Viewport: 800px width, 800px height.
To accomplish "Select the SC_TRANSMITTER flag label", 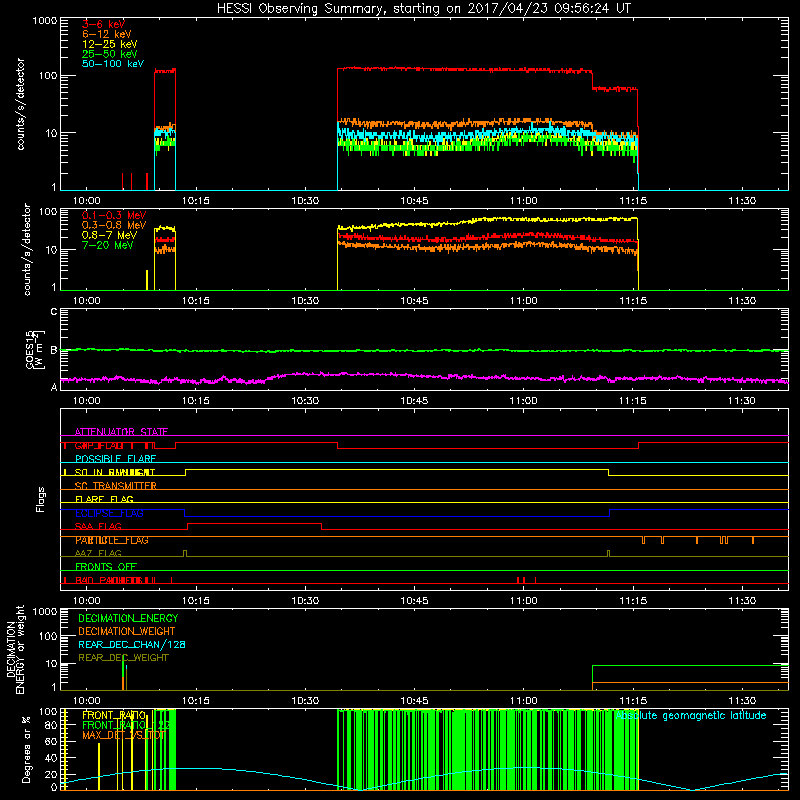I will (x=115, y=486).
